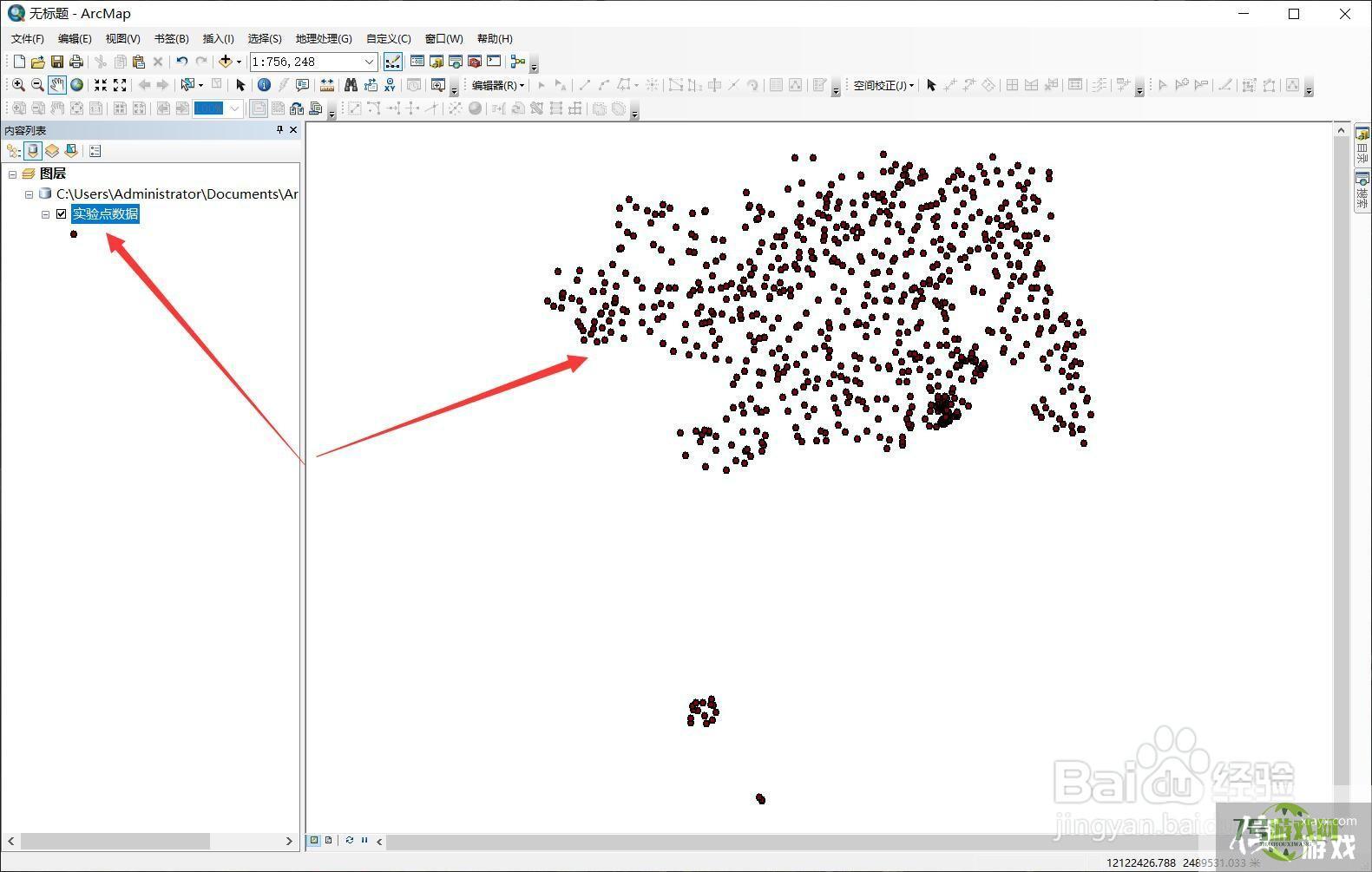The height and width of the screenshot is (872, 1372).
Task: Open the 搜索 side tab
Action: click(1362, 190)
